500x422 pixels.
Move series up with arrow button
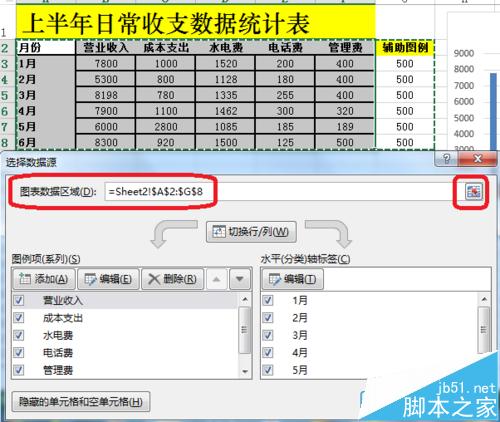216,279
